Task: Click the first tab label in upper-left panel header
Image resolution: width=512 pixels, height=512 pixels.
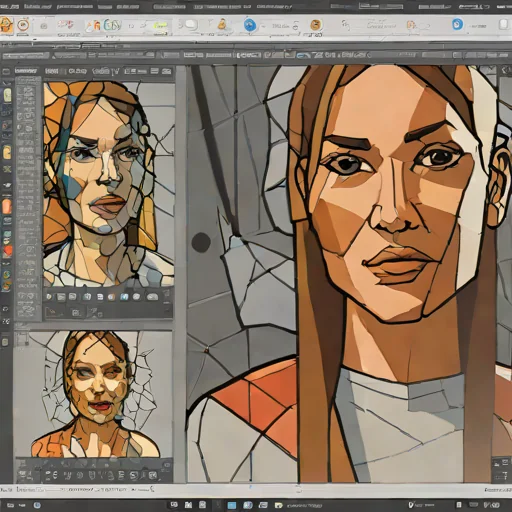Action: (26, 71)
